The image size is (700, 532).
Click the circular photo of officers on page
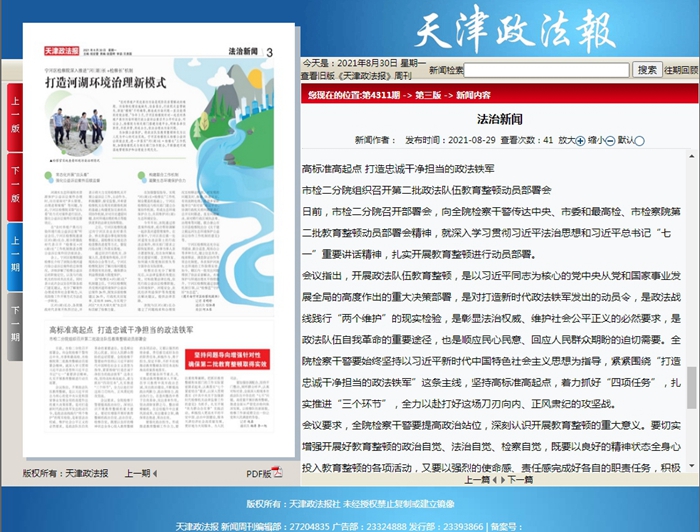click(77, 127)
